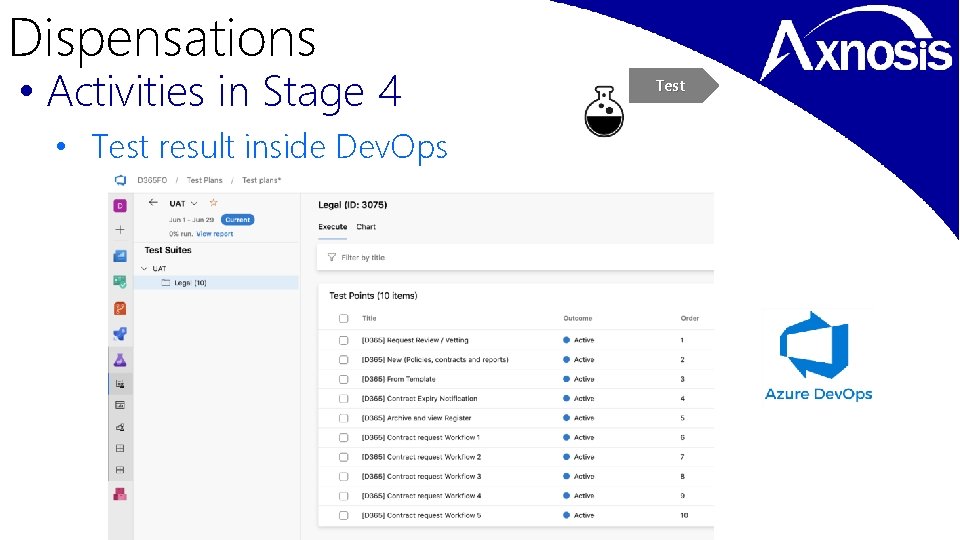
Task: Click the plus (new item) sidebar icon
Action: (x=120, y=230)
